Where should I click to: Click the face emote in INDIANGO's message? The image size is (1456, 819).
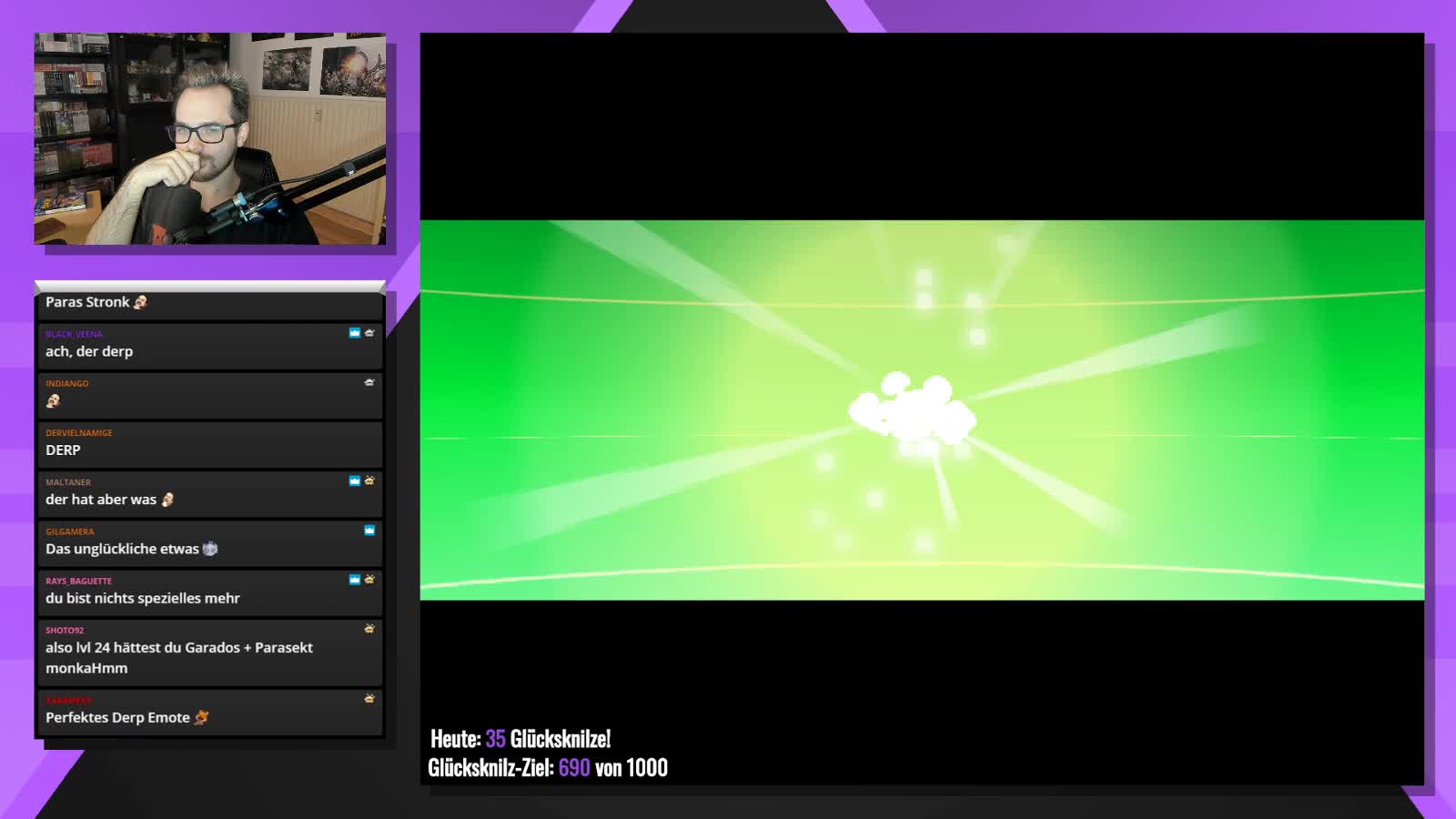coord(53,400)
